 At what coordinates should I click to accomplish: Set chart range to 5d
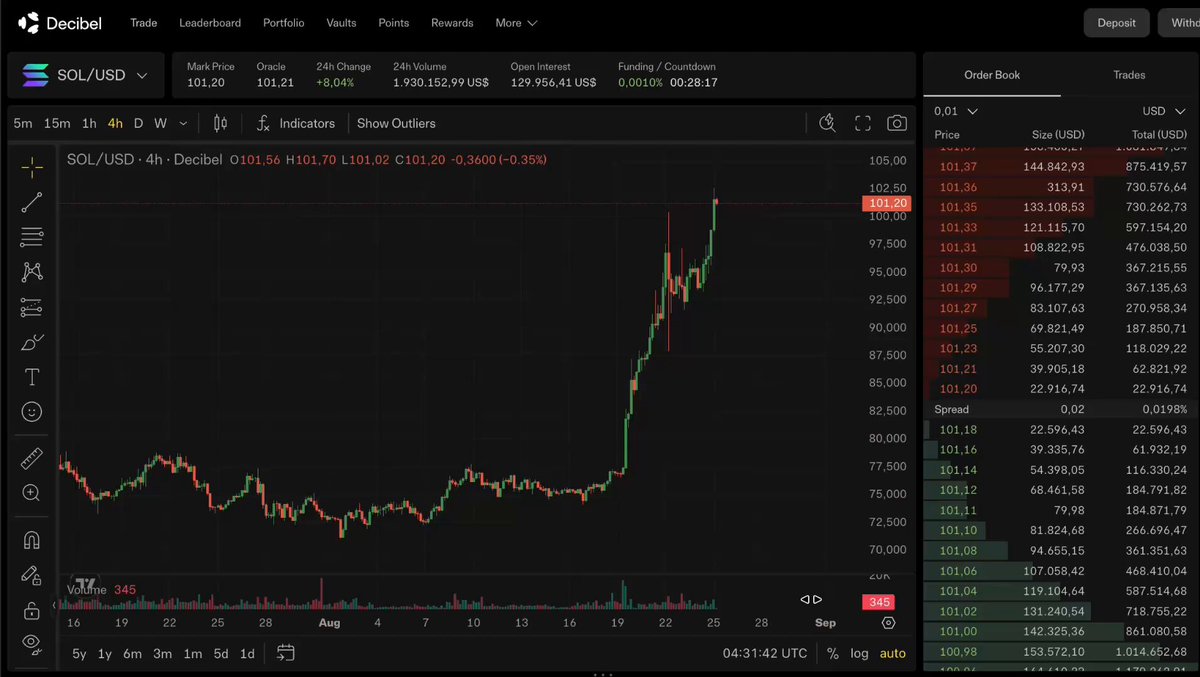(x=221, y=653)
